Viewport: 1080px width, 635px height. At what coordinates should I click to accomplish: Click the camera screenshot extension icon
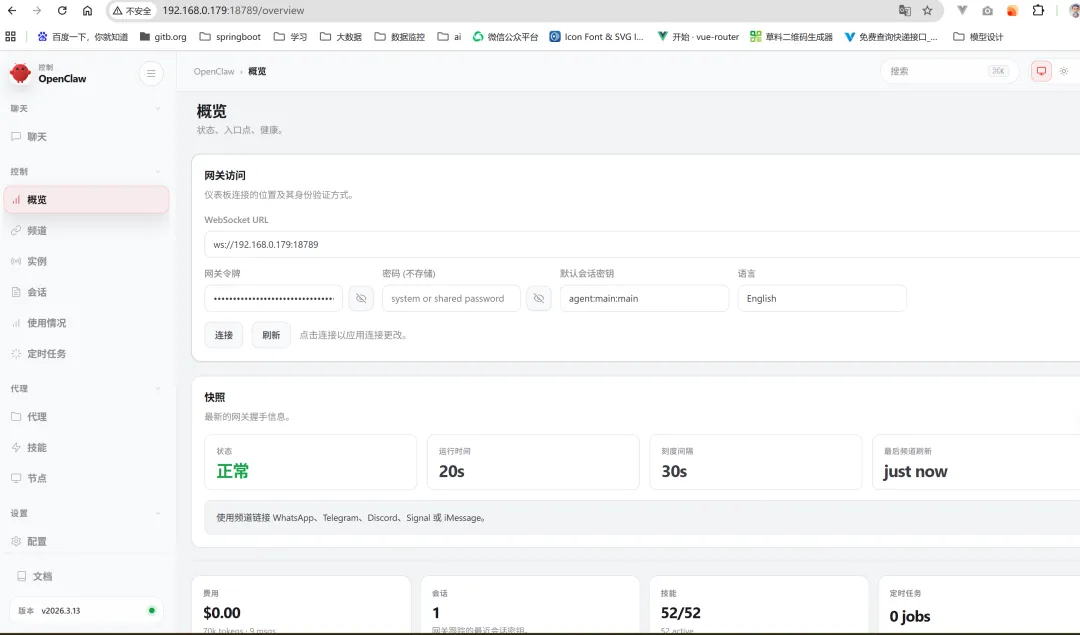click(x=987, y=10)
